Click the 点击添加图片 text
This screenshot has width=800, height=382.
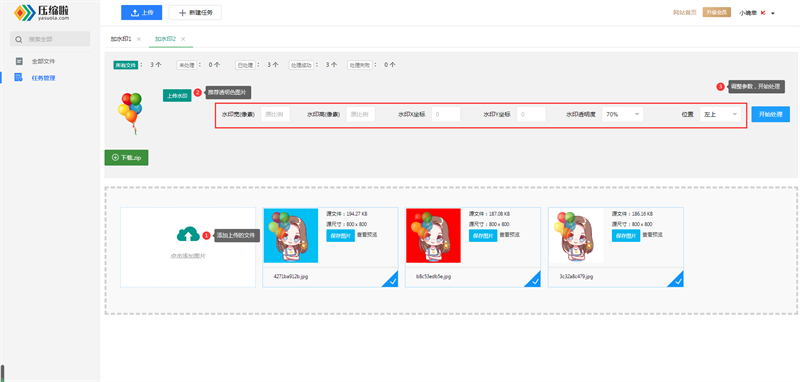[x=188, y=256]
